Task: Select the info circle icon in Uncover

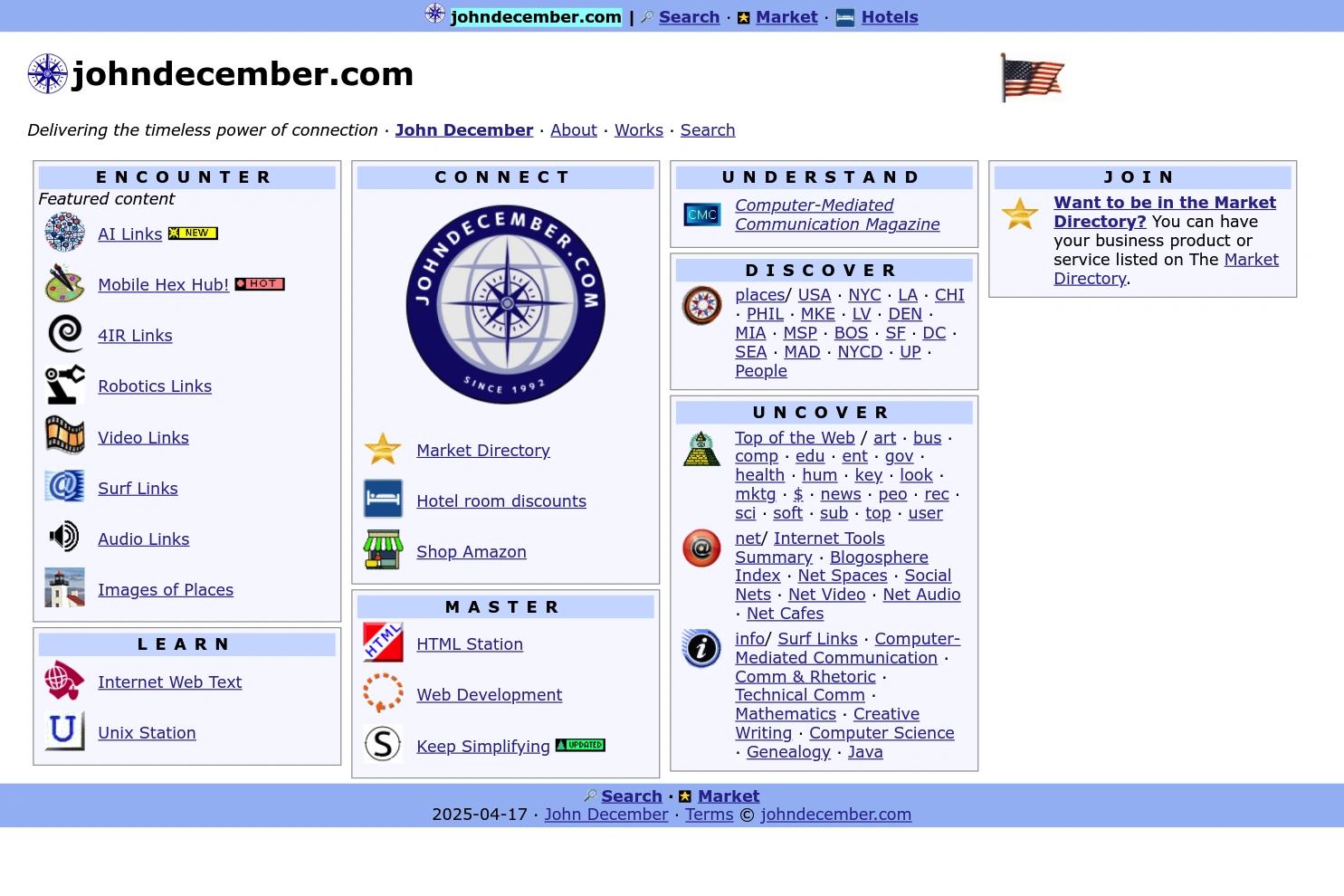Action: pyautogui.click(x=701, y=648)
